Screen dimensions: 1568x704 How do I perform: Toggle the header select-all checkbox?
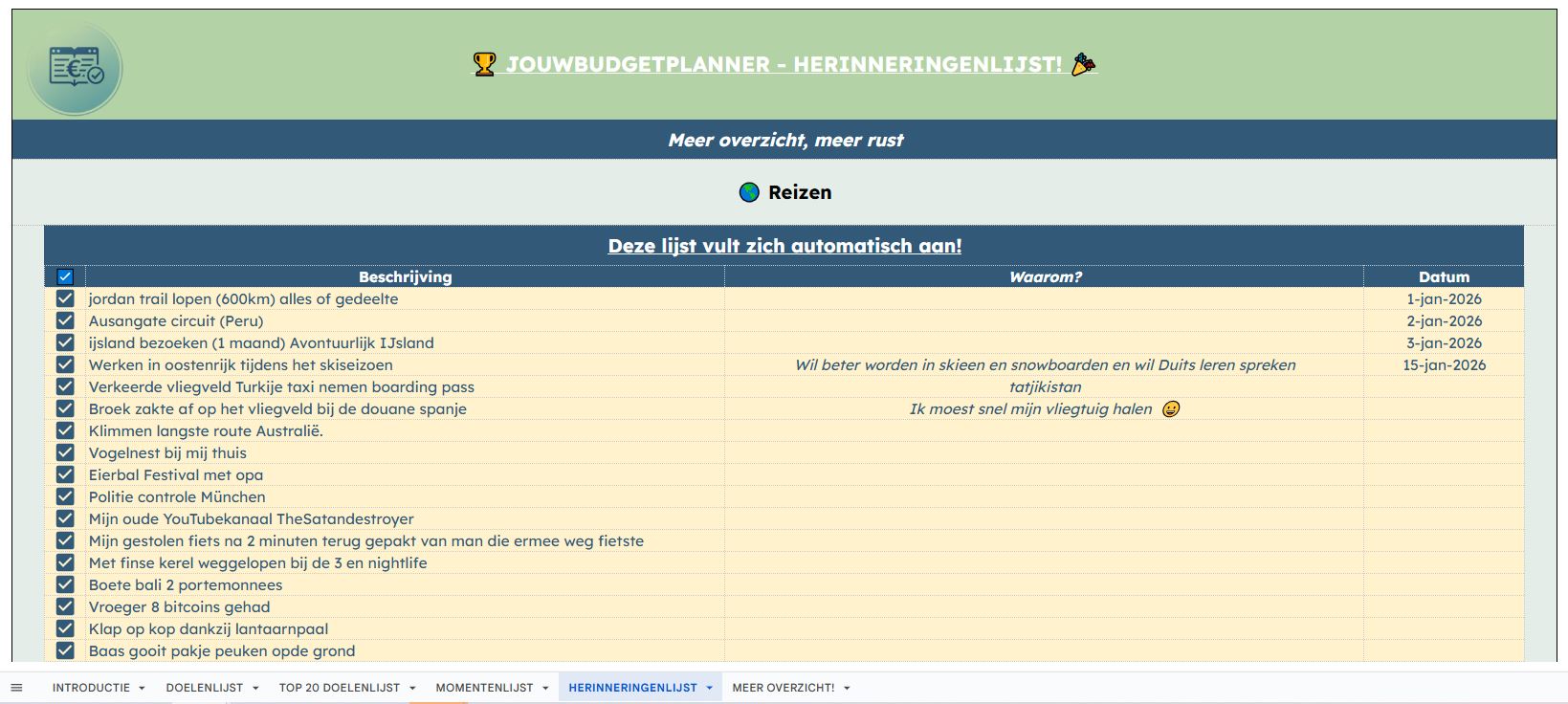[x=65, y=276]
